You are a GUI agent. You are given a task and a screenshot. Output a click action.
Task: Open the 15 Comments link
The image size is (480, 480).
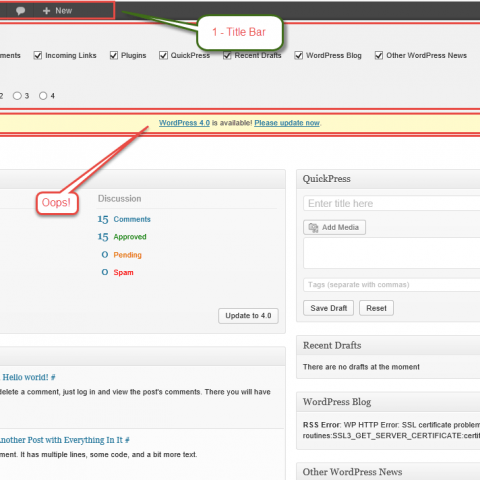(x=132, y=219)
